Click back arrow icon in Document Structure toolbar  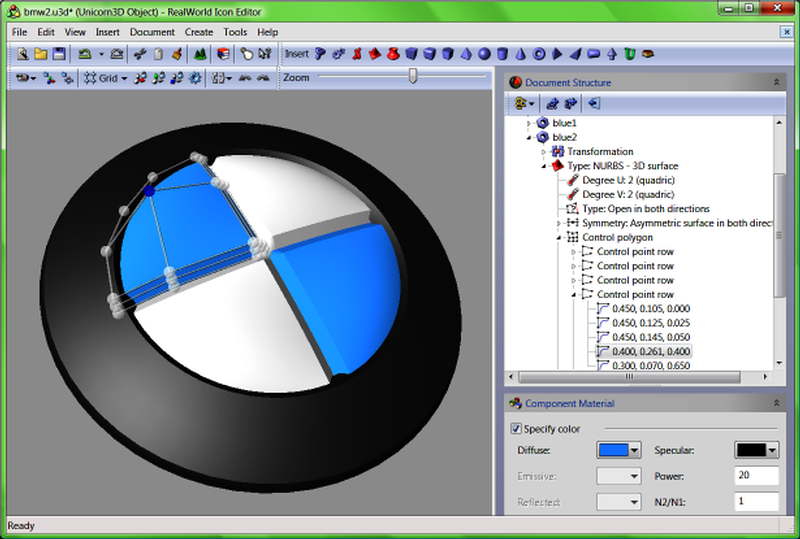tap(593, 104)
